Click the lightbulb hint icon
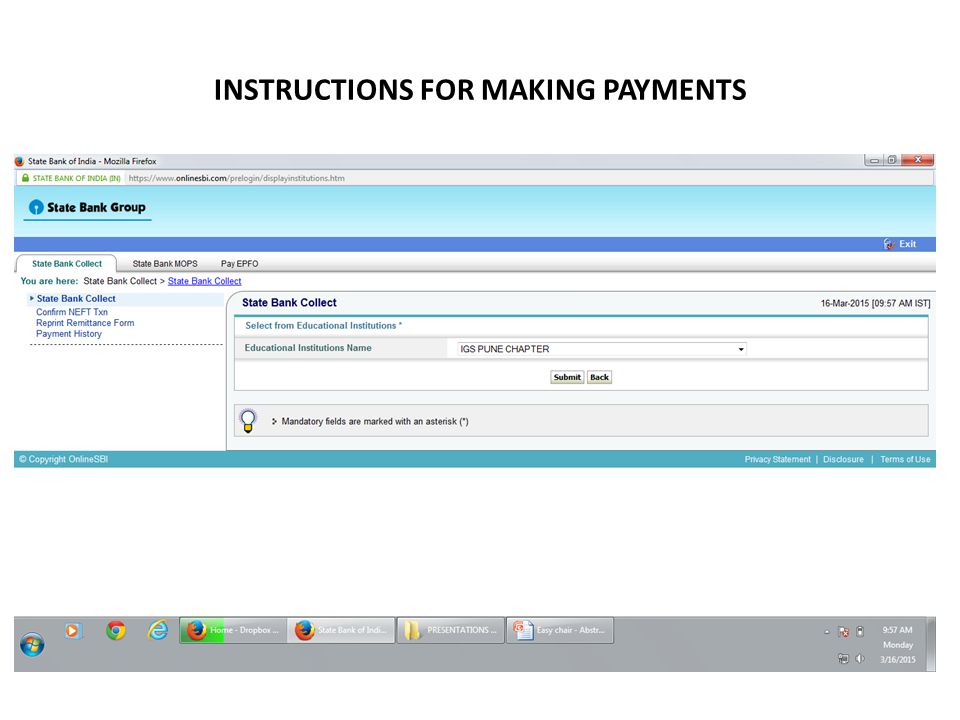This screenshot has height=720, width=960. [248, 421]
